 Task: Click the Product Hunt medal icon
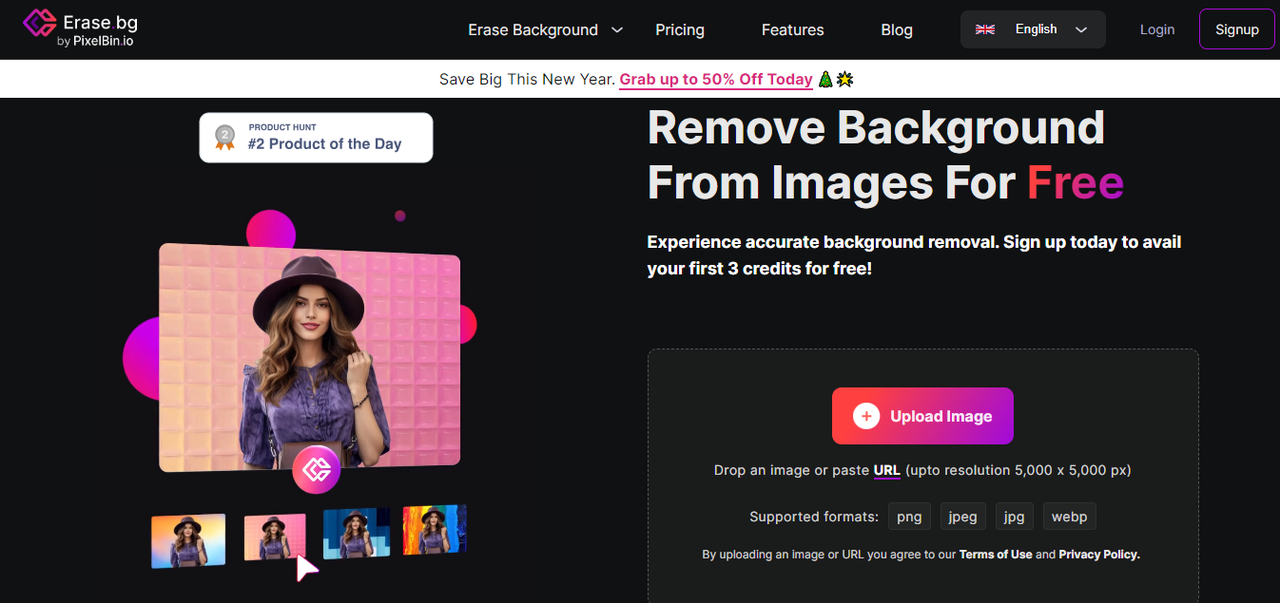tap(225, 137)
